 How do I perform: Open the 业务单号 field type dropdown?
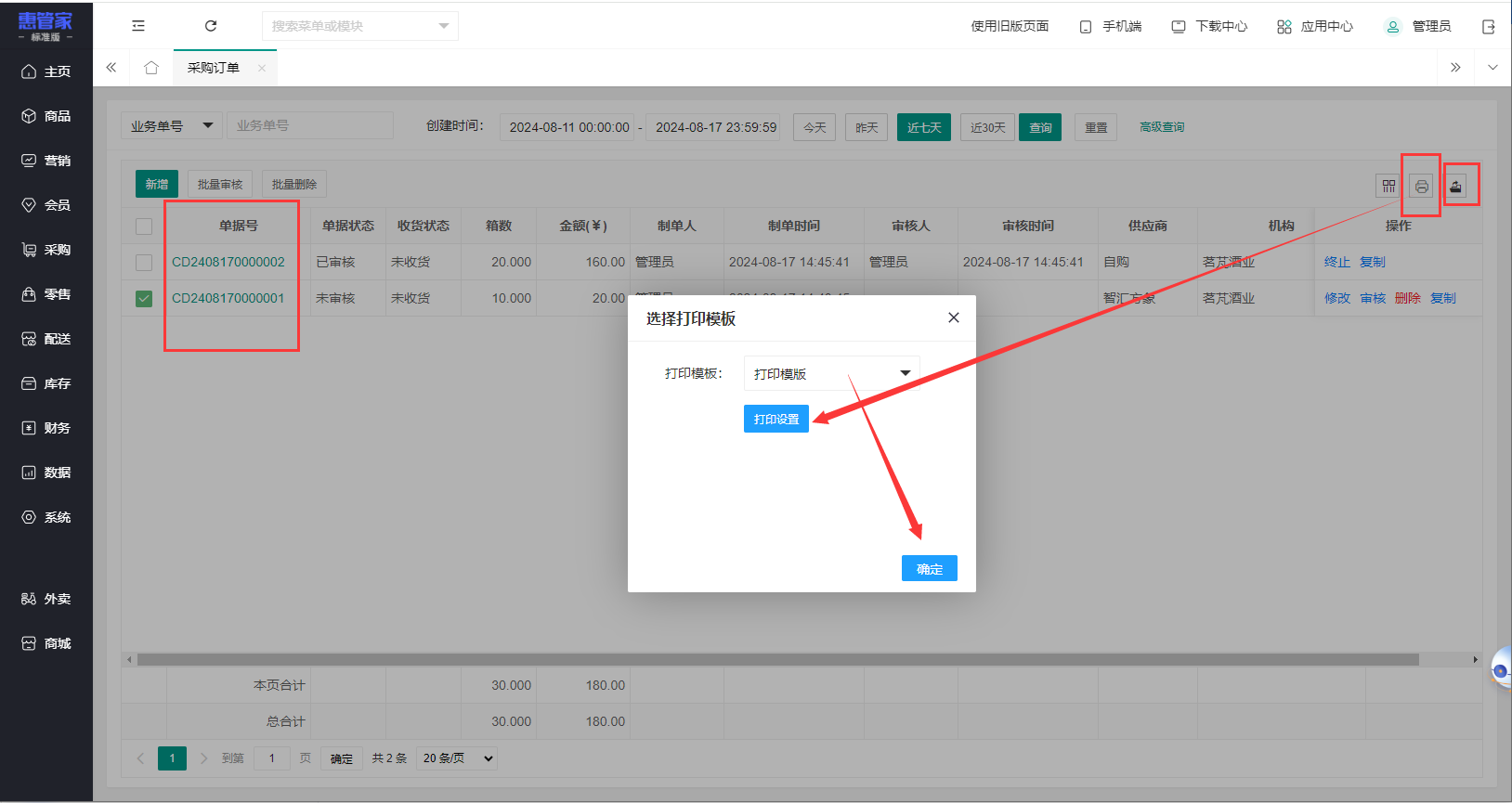coord(172,126)
